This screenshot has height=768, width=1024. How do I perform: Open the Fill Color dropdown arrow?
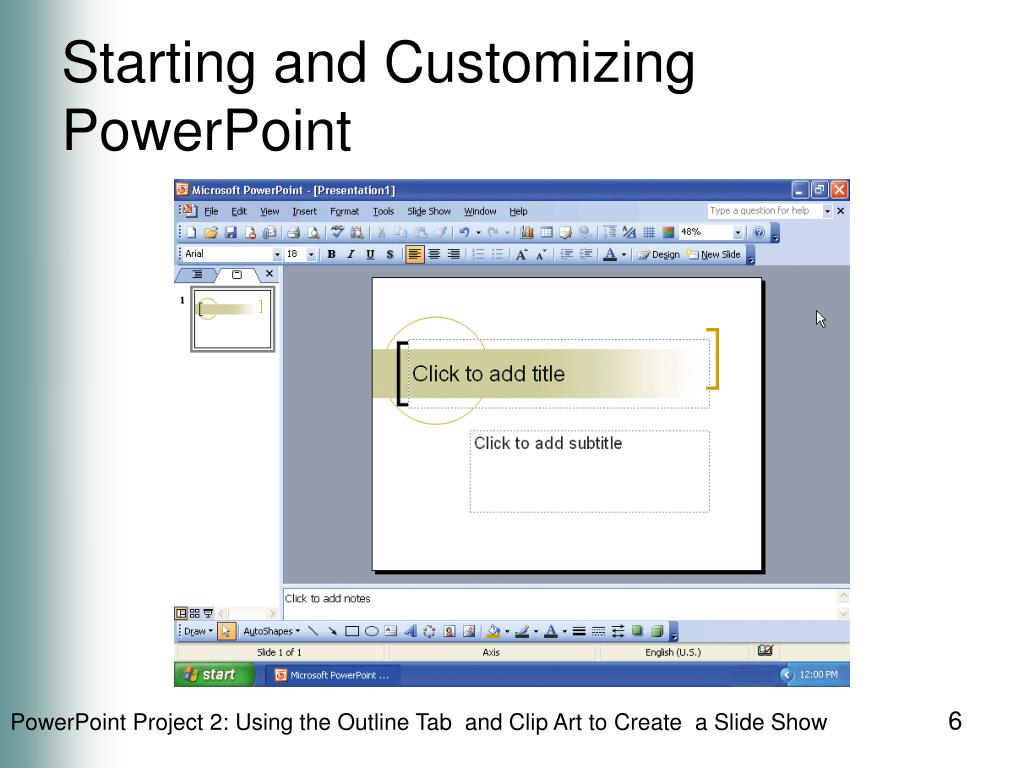507,632
